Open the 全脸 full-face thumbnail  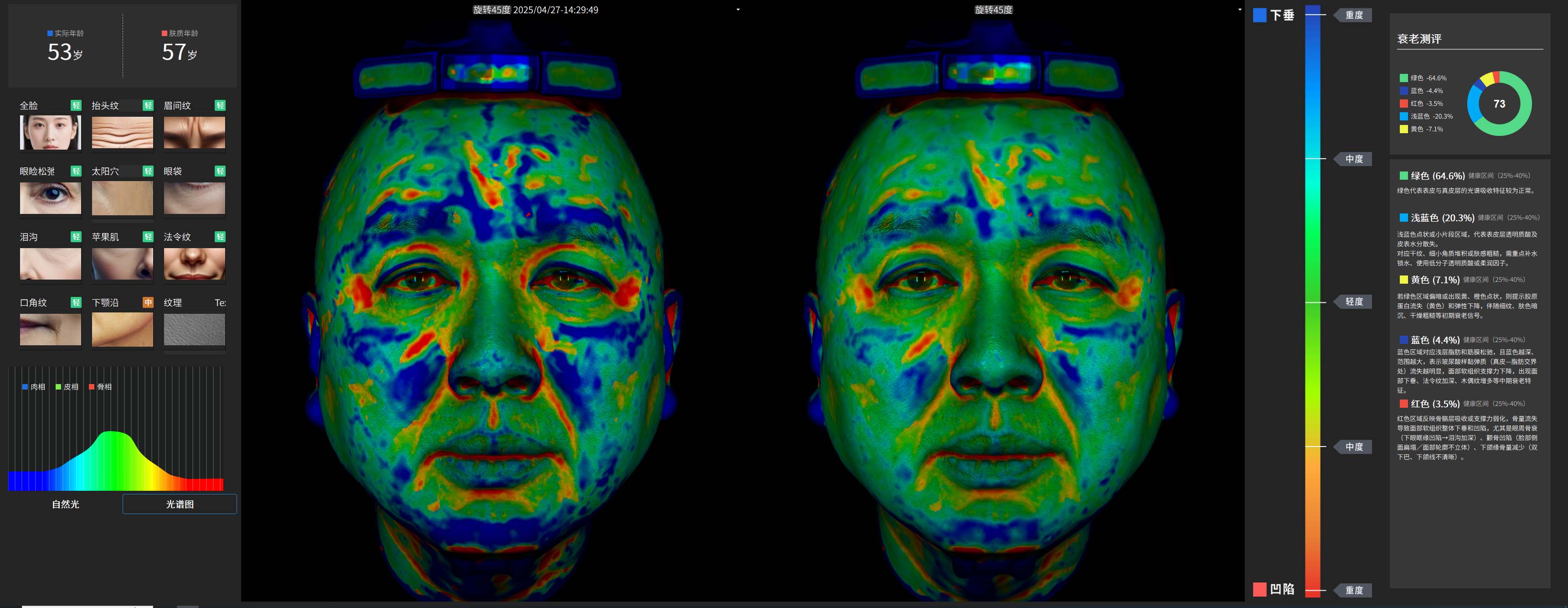point(51,132)
